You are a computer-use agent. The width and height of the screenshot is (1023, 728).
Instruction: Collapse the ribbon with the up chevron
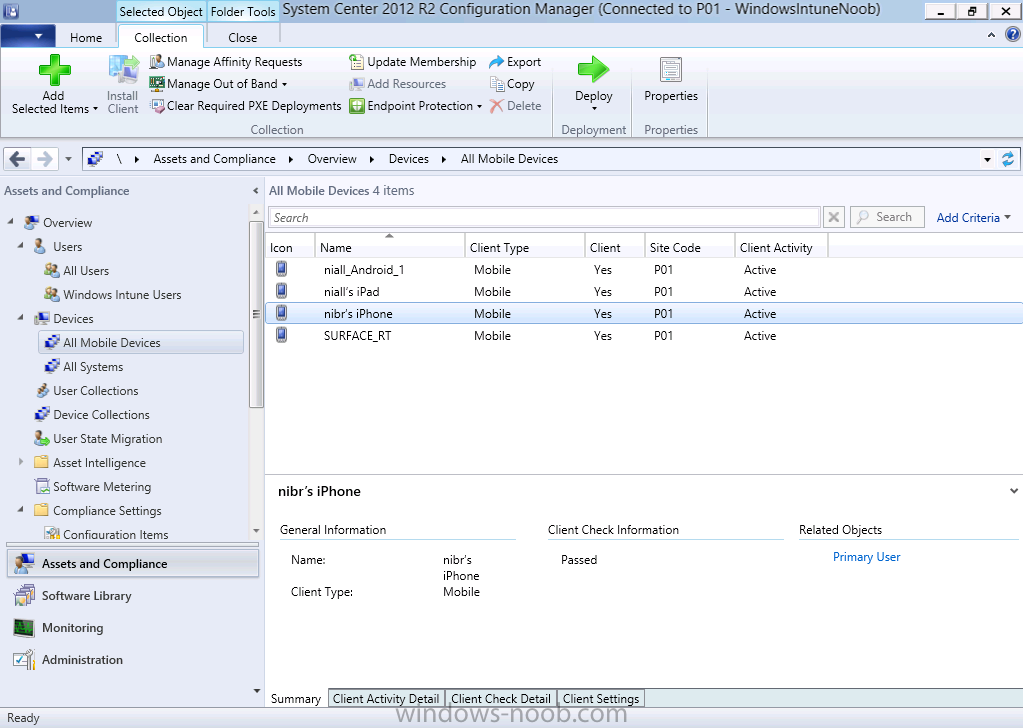(x=991, y=35)
